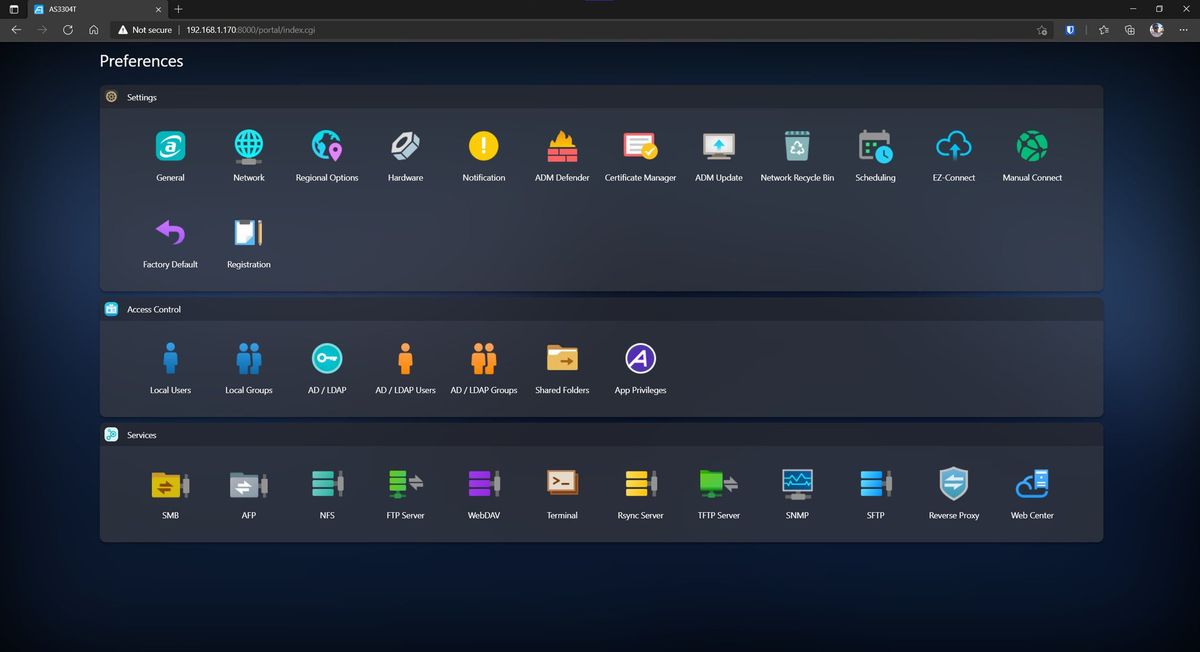The width and height of the screenshot is (1200, 652).
Task: Open Rsync Server icon
Action: 640,484
